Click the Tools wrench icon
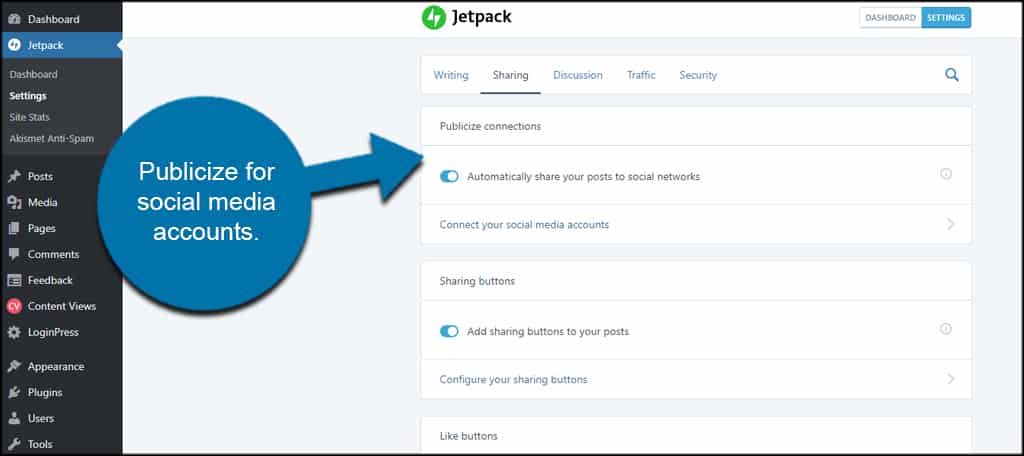 (x=14, y=444)
